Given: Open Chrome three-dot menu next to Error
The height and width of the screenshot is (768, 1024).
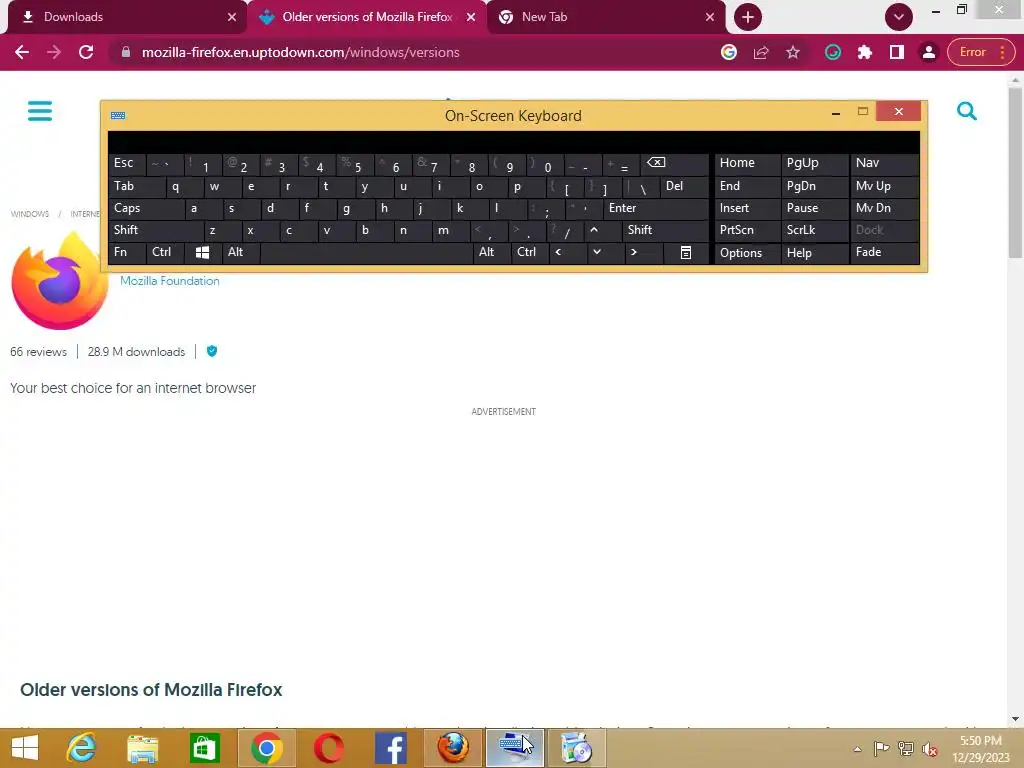Looking at the screenshot, I should pos(1002,52).
